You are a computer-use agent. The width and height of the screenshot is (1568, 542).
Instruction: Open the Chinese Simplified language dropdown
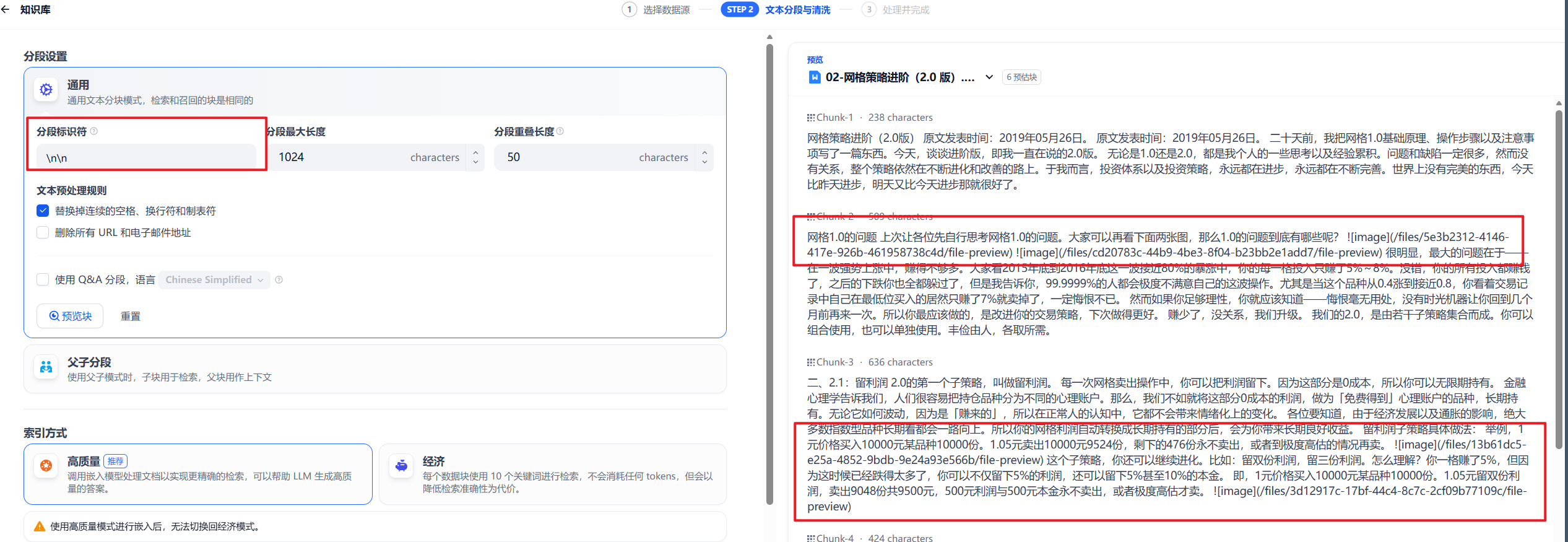point(214,280)
